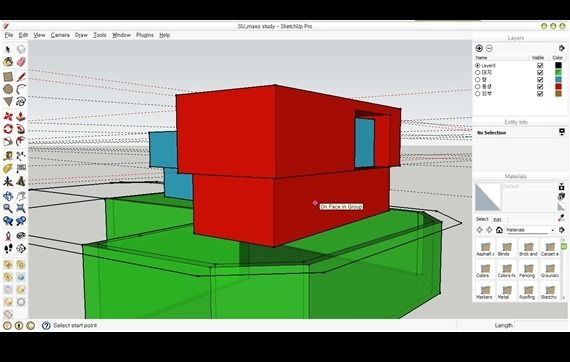The height and width of the screenshot is (362, 570).
Task: Open the Edit menu
Action: click(23, 35)
